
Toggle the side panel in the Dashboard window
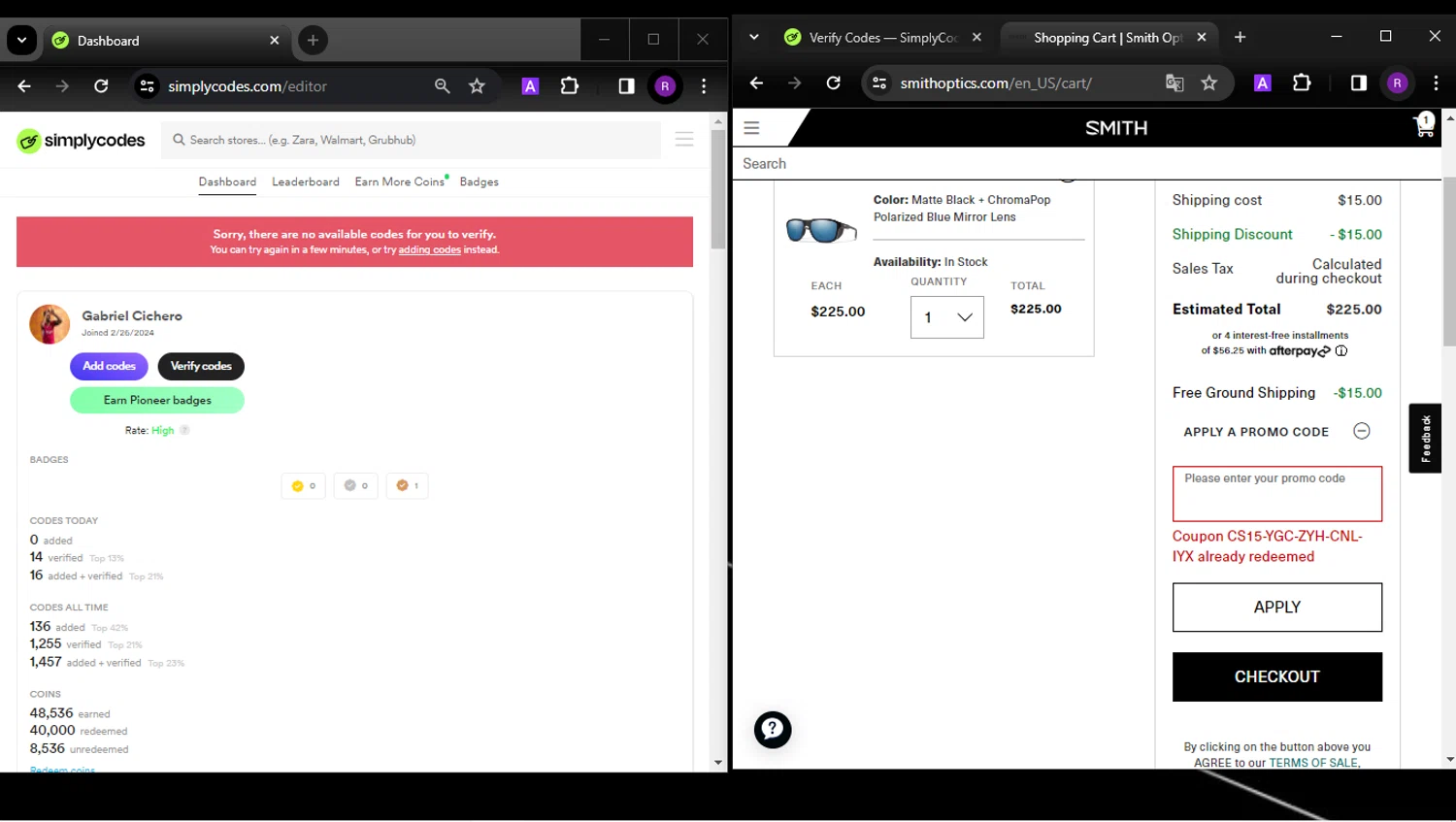click(x=626, y=86)
